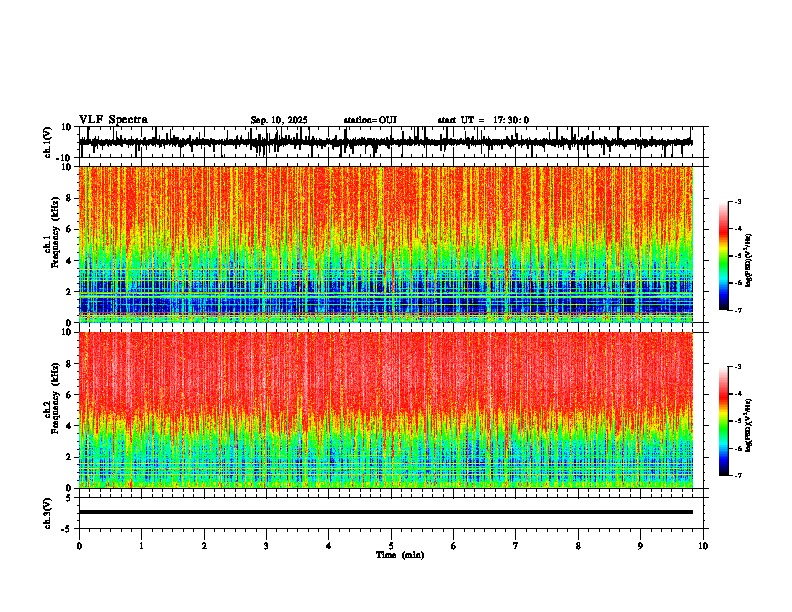Click the "8" kHz tick on ch.1 frequency axis
792x612 pixels.
(x=70, y=198)
